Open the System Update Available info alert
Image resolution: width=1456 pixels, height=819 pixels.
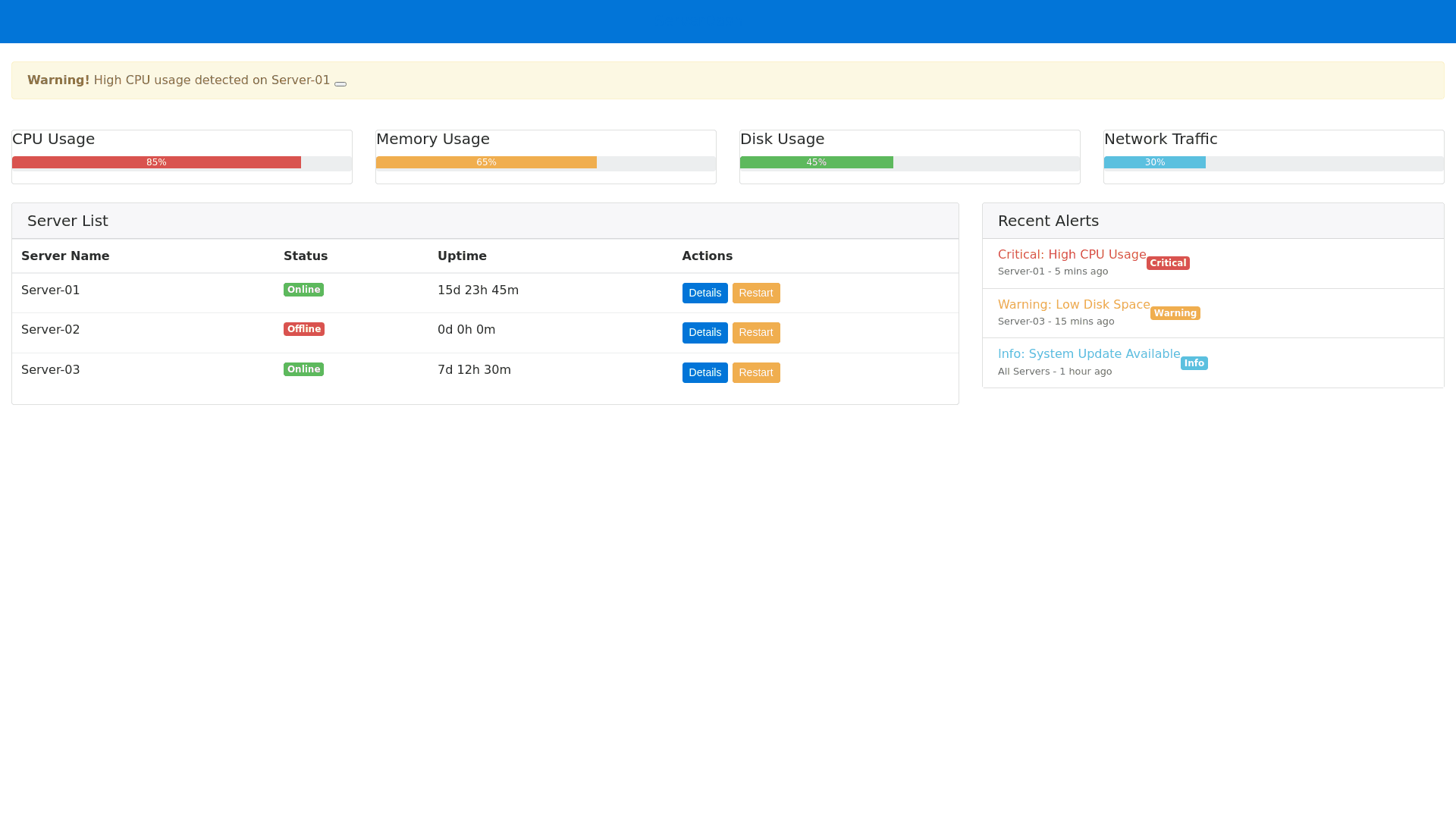1088,354
